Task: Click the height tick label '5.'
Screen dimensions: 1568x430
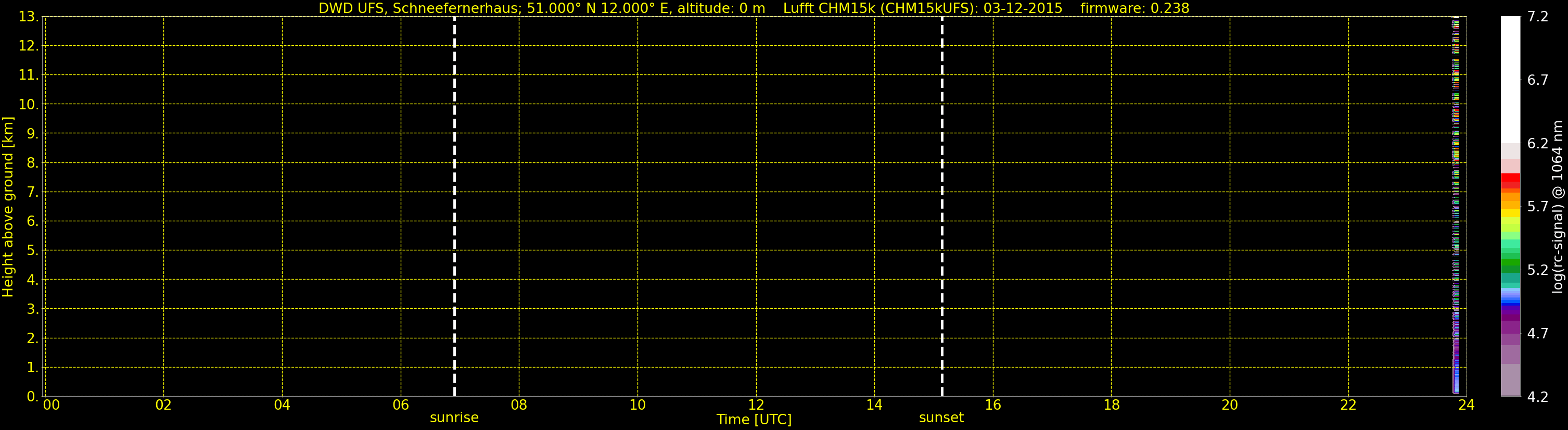Action: pyautogui.click(x=32, y=251)
